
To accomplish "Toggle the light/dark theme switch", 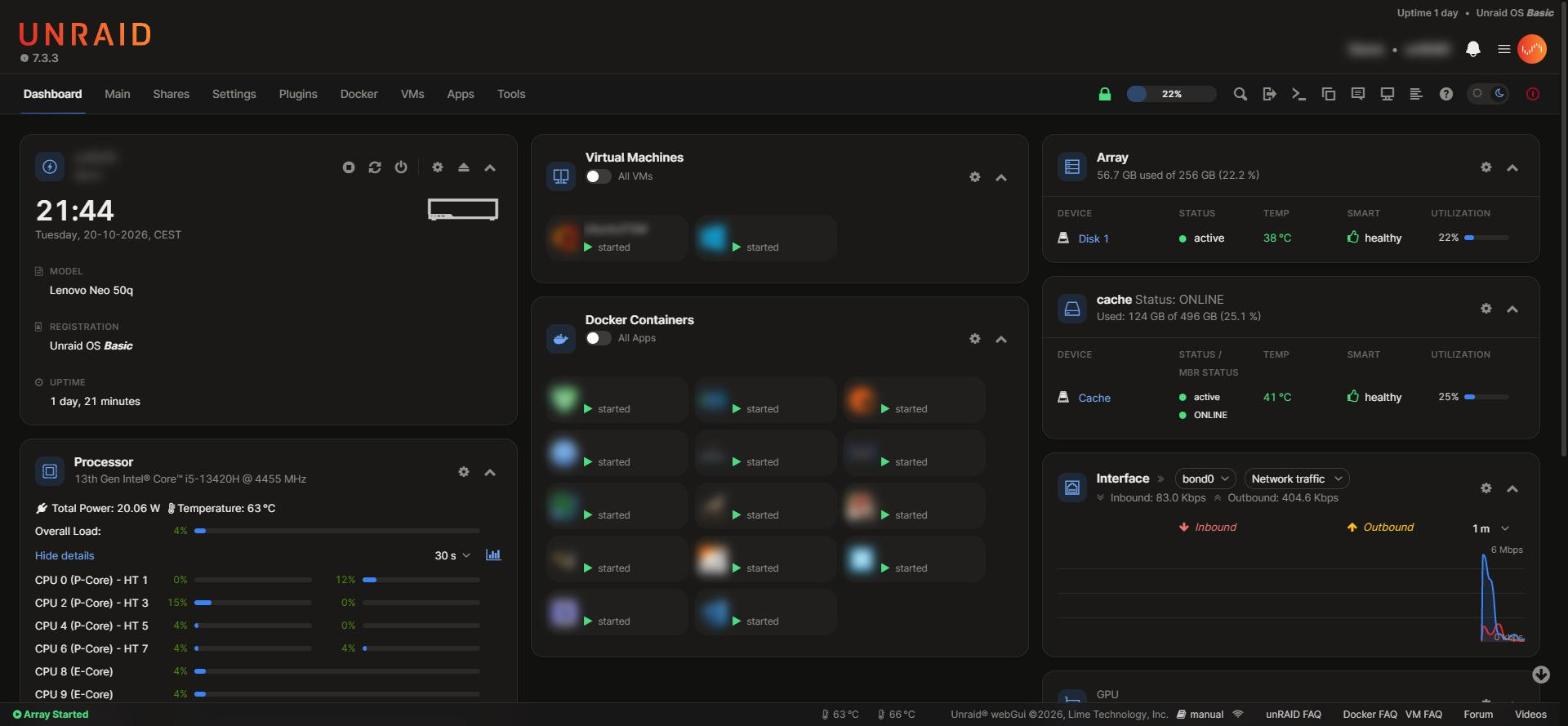I will click(x=1488, y=94).
